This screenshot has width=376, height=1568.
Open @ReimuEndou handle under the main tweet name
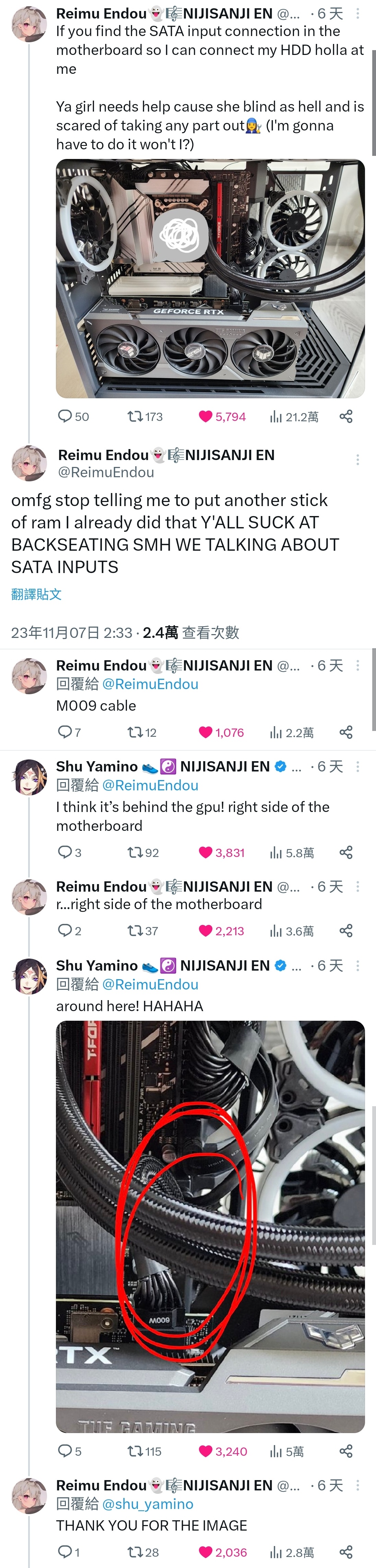tap(106, 472)
